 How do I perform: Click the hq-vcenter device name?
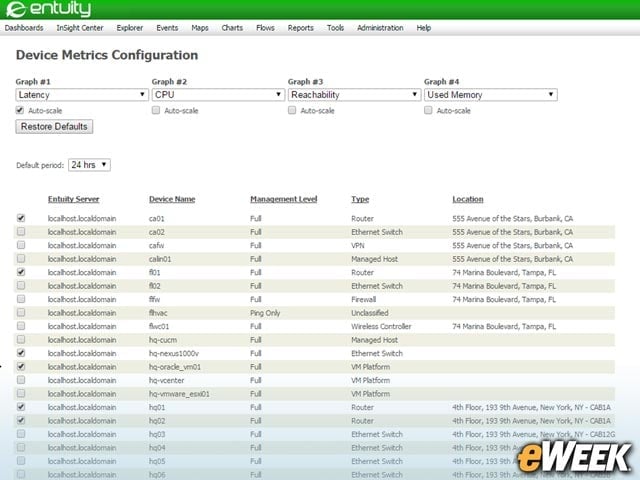point(167,380)
